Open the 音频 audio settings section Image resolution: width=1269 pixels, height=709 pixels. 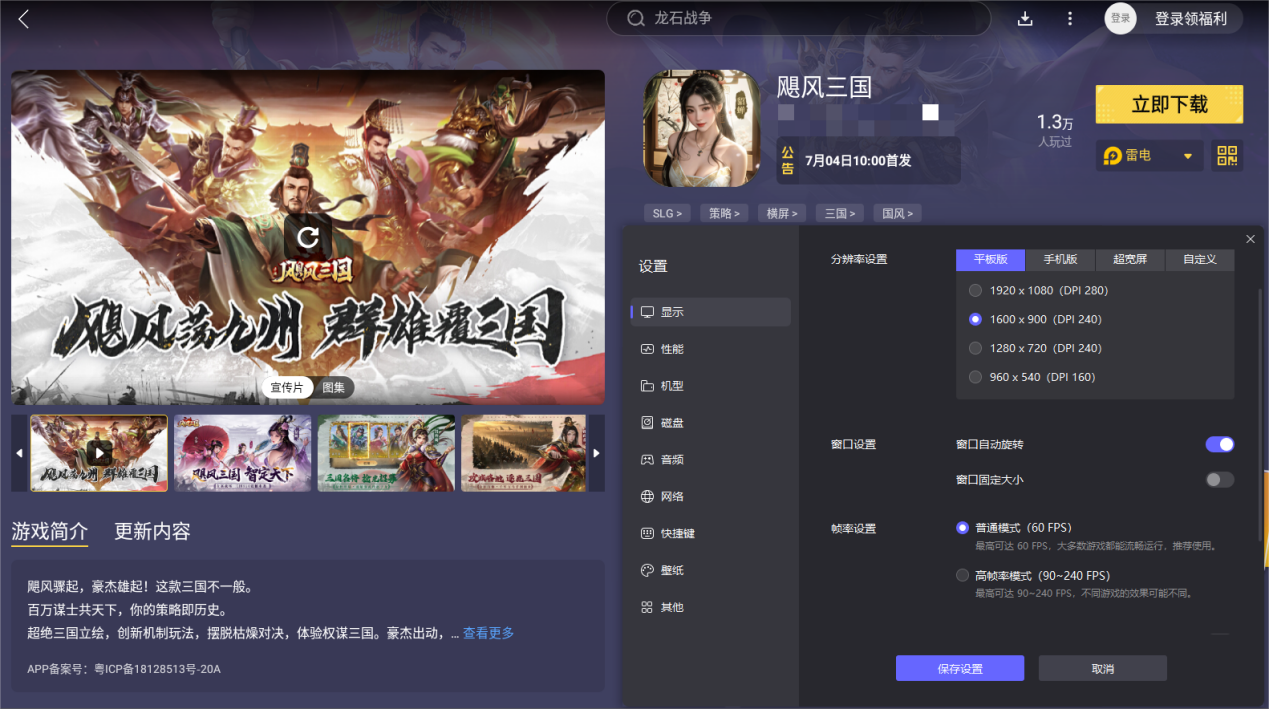click(x=711, y=460)
